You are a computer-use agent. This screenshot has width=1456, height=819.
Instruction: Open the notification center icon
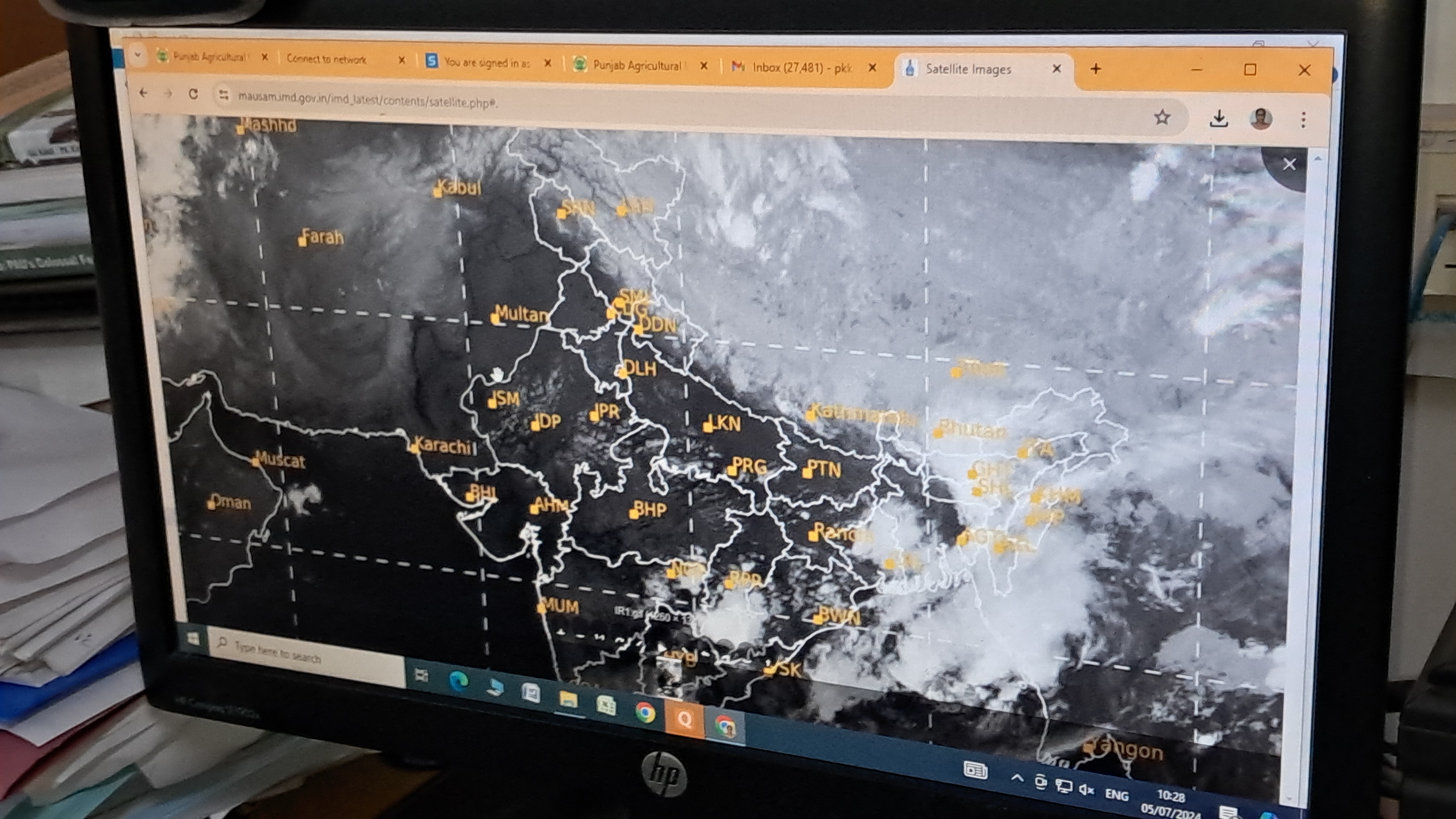point(1228,813)
